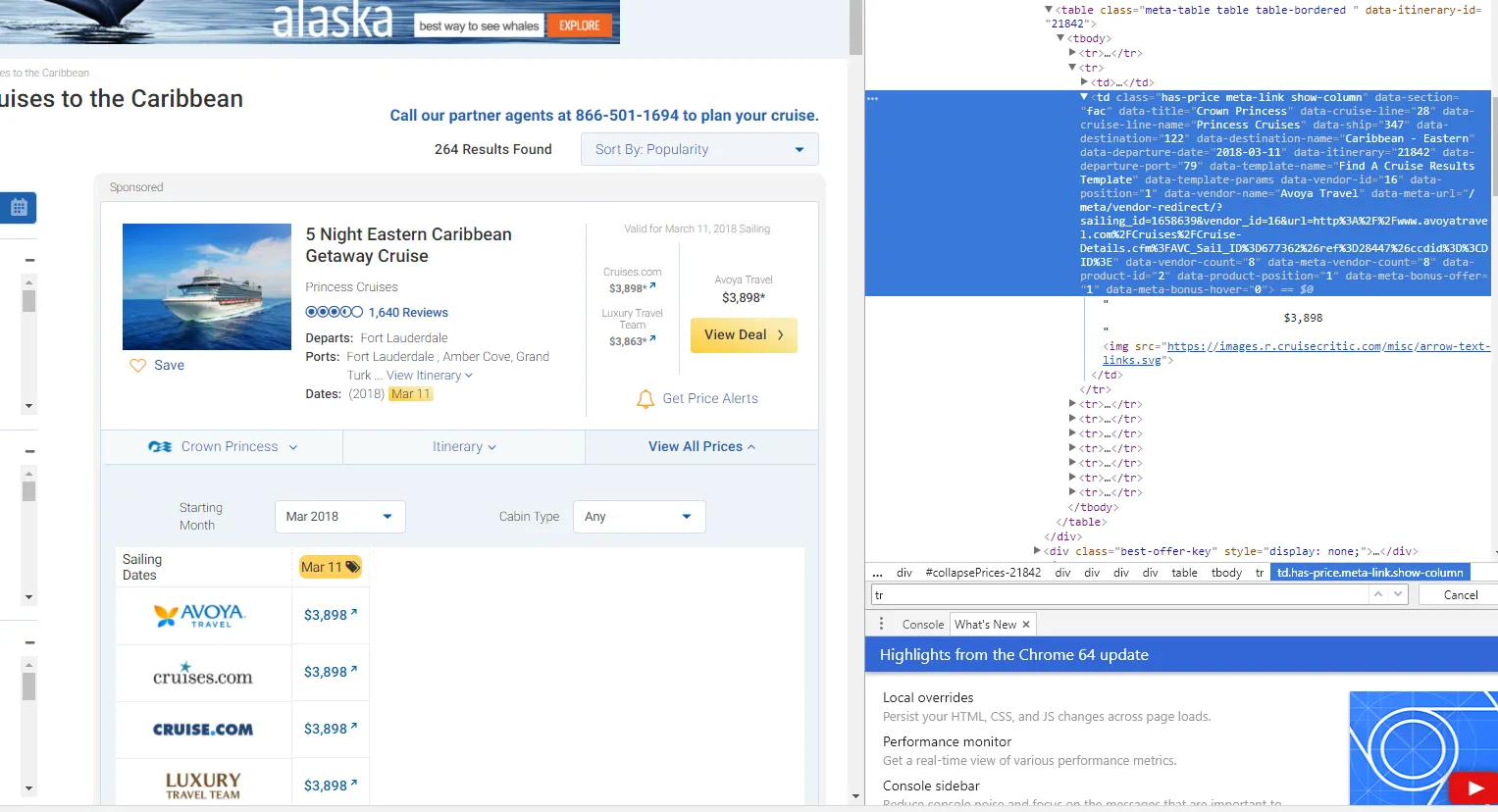
Task: Select 'tbody' in the DevTools breadcrumb
Action: [x=1226, y=573]
